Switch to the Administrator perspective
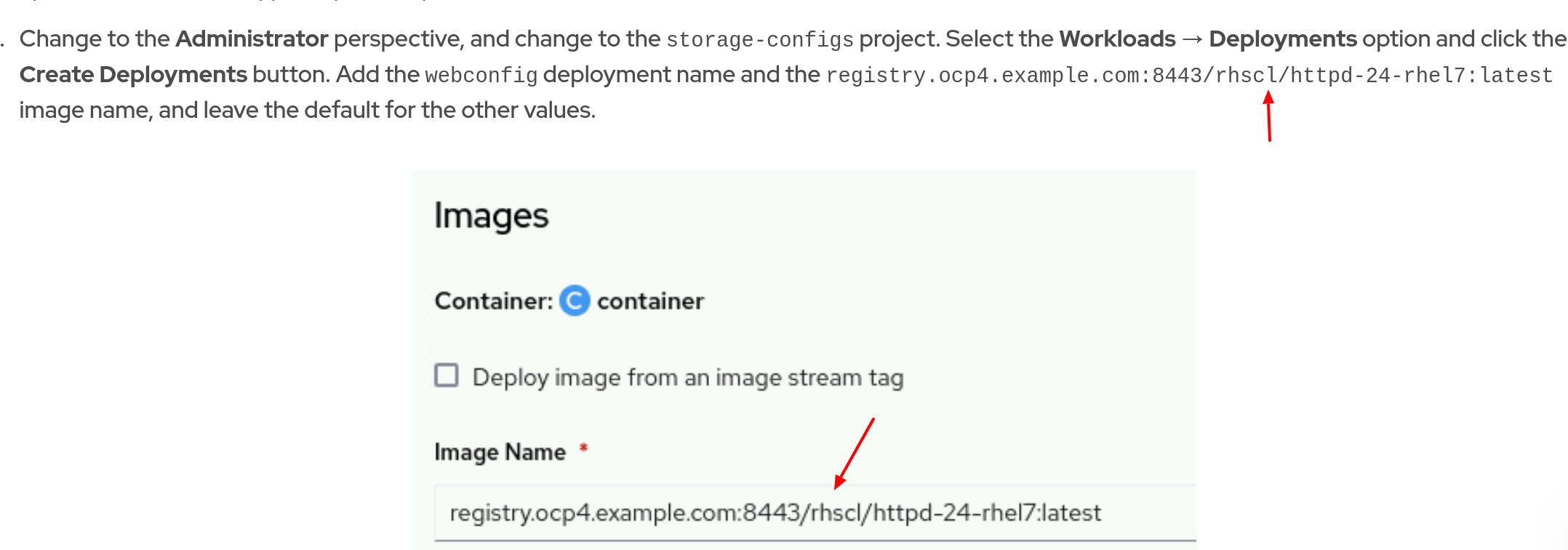Image resolution: width=1568 pixels, height=550 pixels. pyautogui.click(x=252, y=39)
